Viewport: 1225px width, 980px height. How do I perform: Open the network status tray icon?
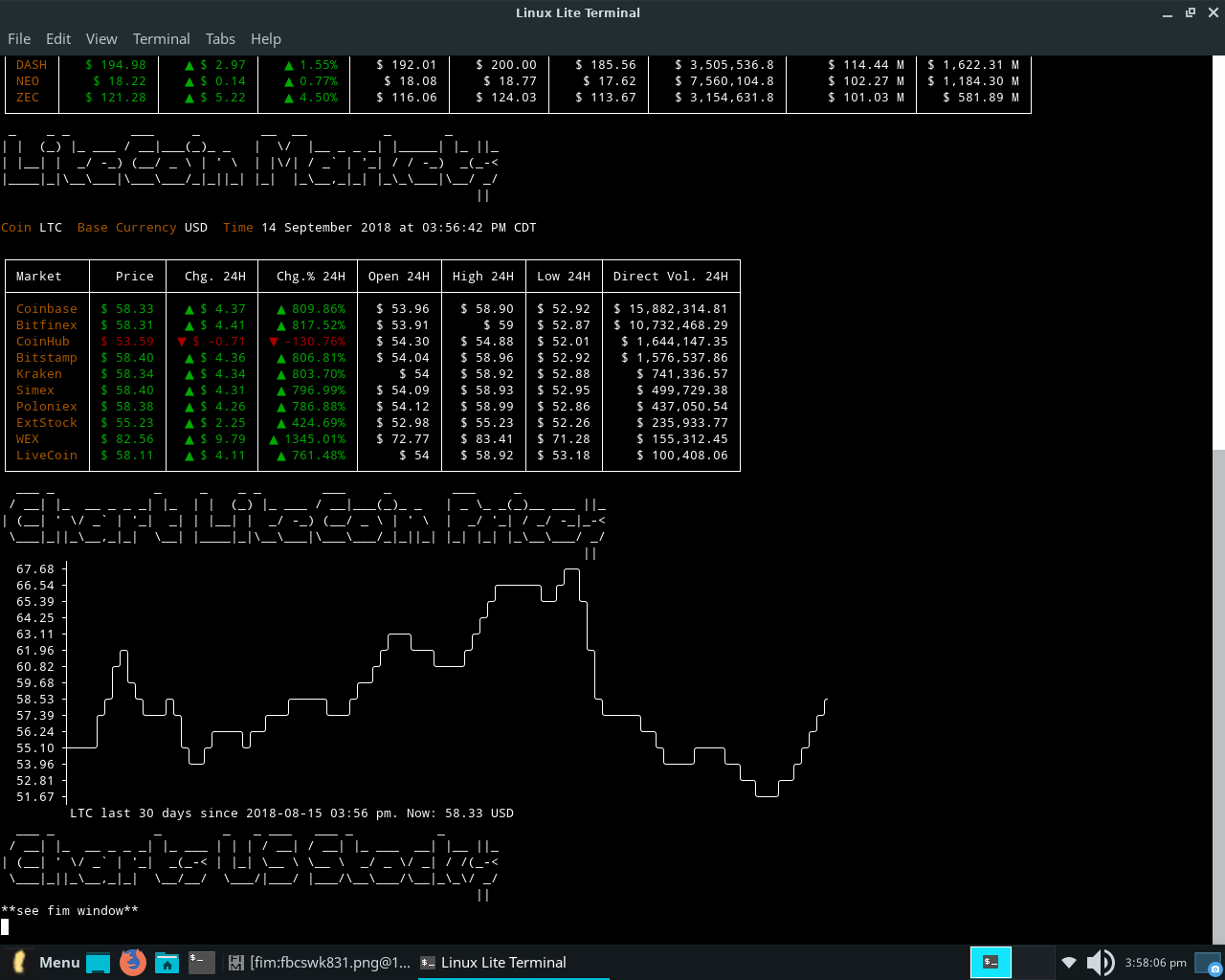point(1069,963)
